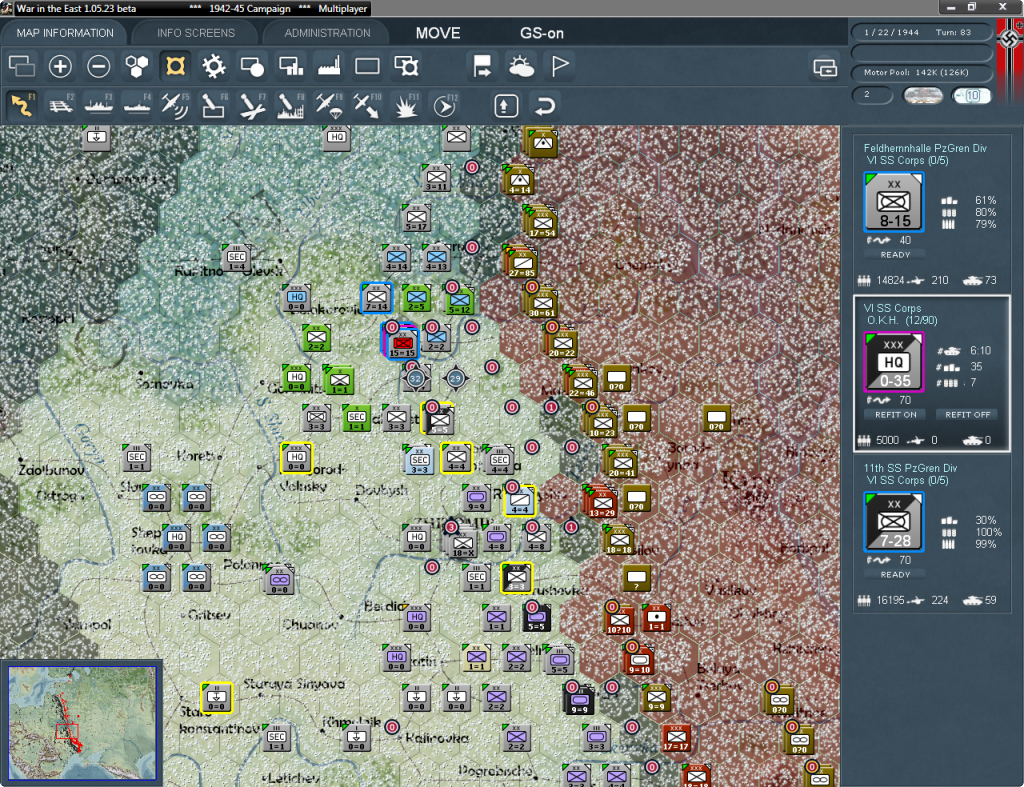1024x787 pixels.
Task: Select the F2 Rail mode icon
Action: (60, 106)
